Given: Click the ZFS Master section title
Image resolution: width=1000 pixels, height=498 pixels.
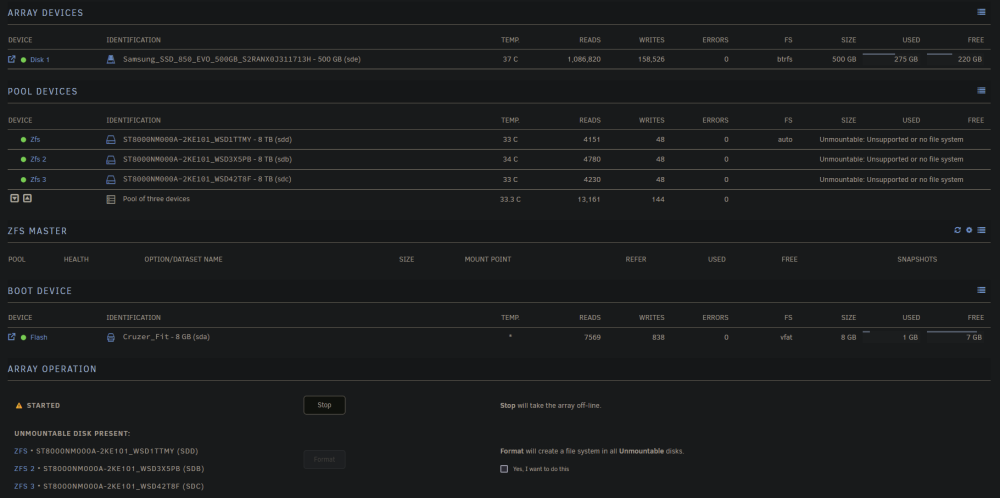Looking at the screenshot, I should [x=37, y=231].
